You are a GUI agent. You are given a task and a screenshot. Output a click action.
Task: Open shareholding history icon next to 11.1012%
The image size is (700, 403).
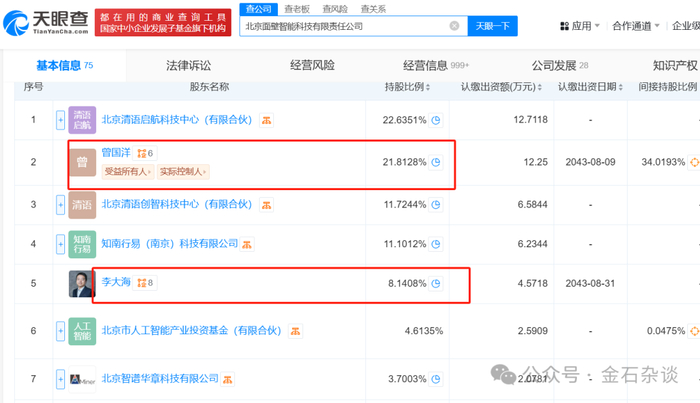click(436, 244)
